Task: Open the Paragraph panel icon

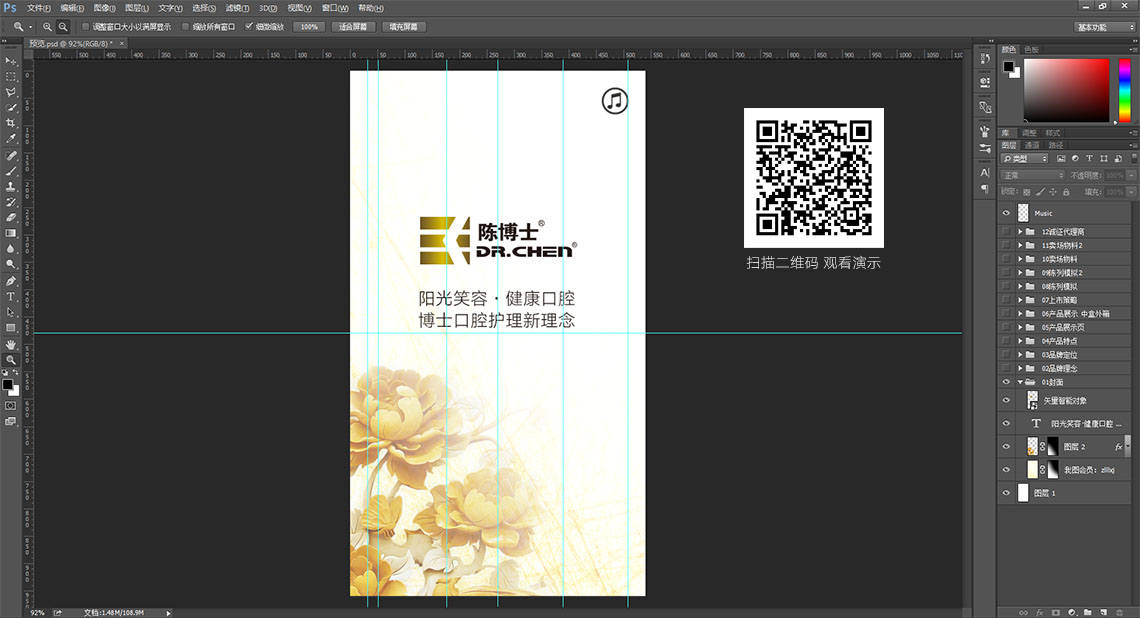Action: click(x=984, y=188)
